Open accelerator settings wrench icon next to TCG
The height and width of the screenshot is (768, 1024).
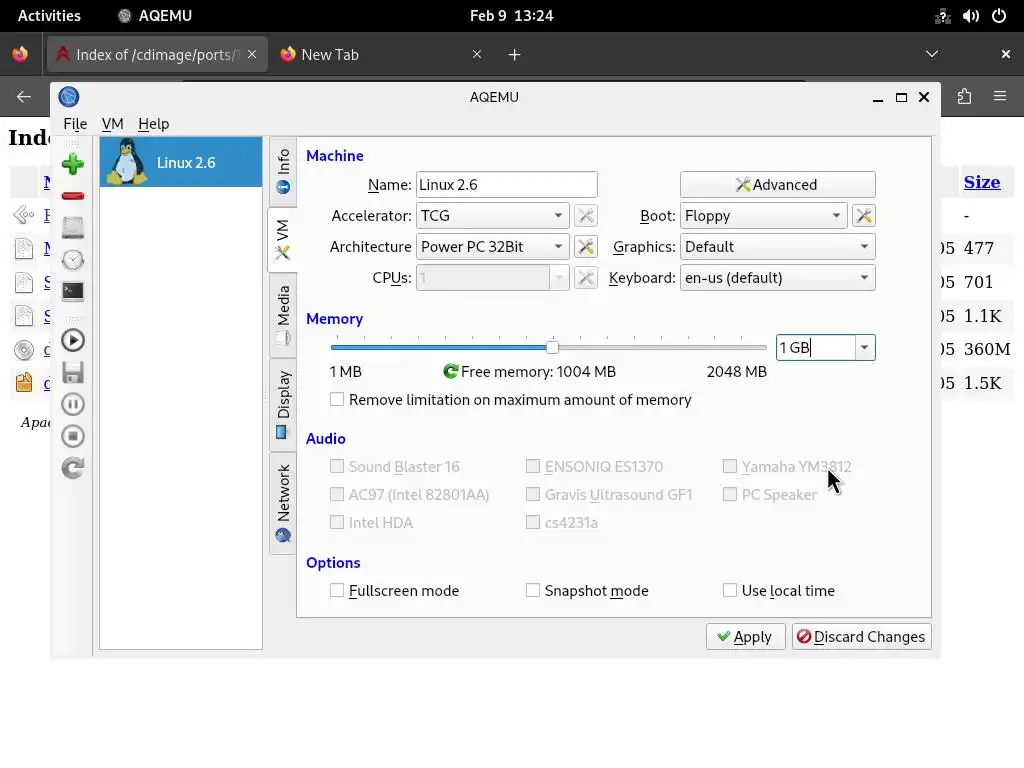pyautogui.click(x=586, y=216)
